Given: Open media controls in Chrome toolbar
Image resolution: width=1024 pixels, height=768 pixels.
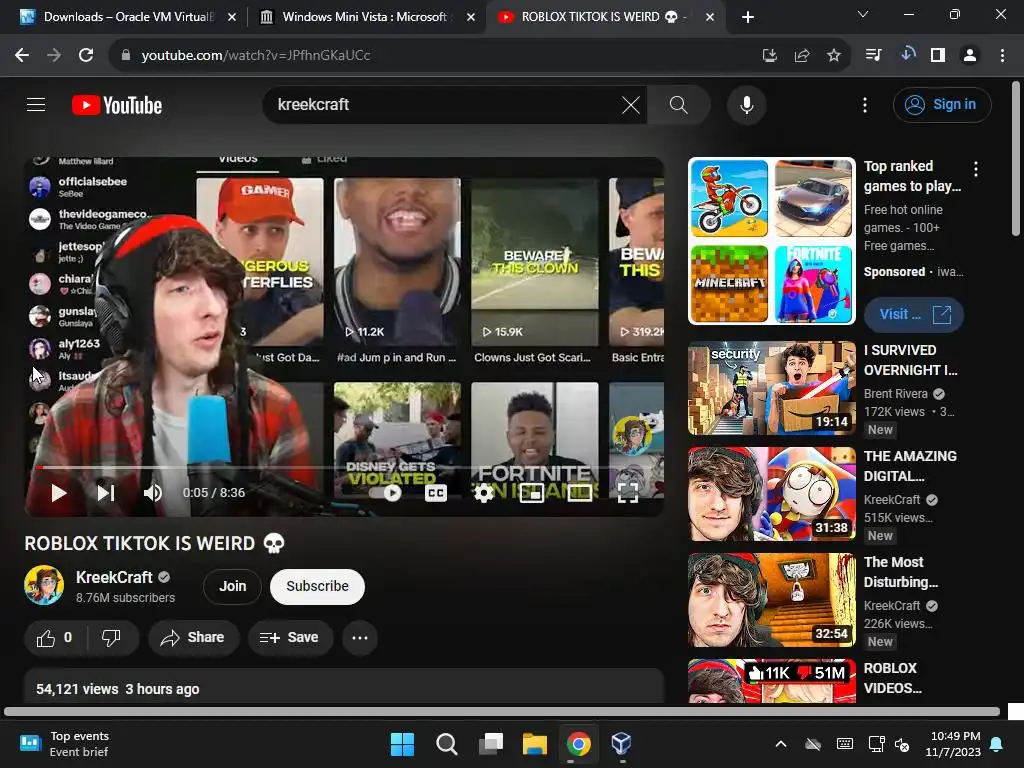Looking at the screenshot, I should click(x=873, y=56).
